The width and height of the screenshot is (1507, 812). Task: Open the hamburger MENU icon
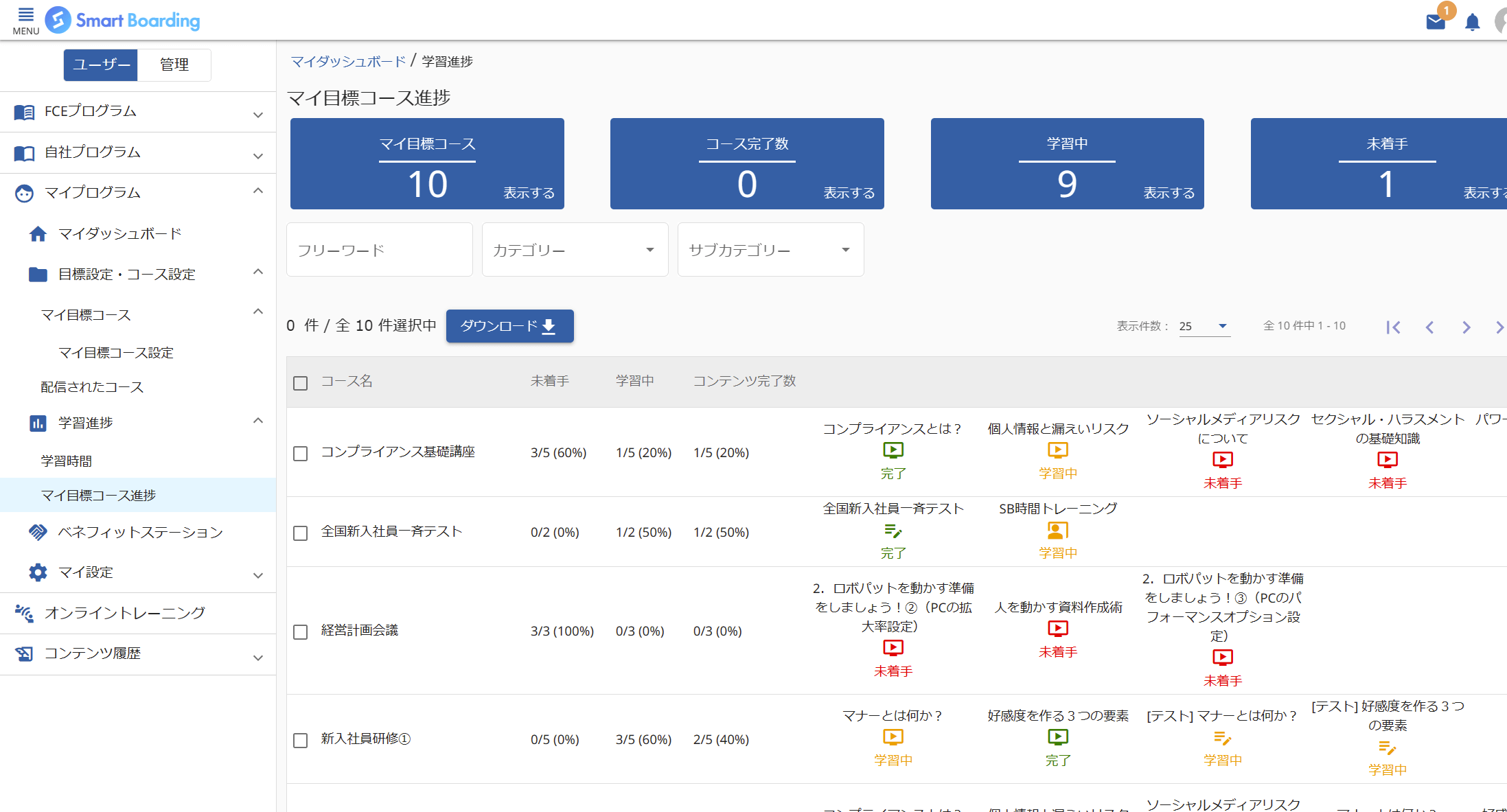25,20
